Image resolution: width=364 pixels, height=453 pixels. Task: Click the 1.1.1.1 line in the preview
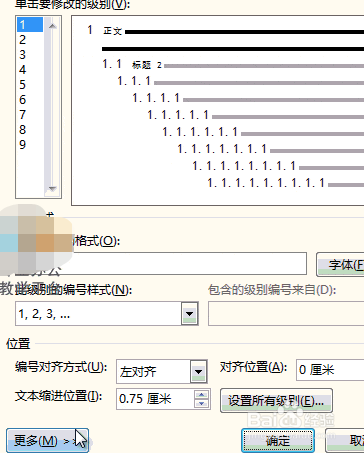click(x=248, y=98)
